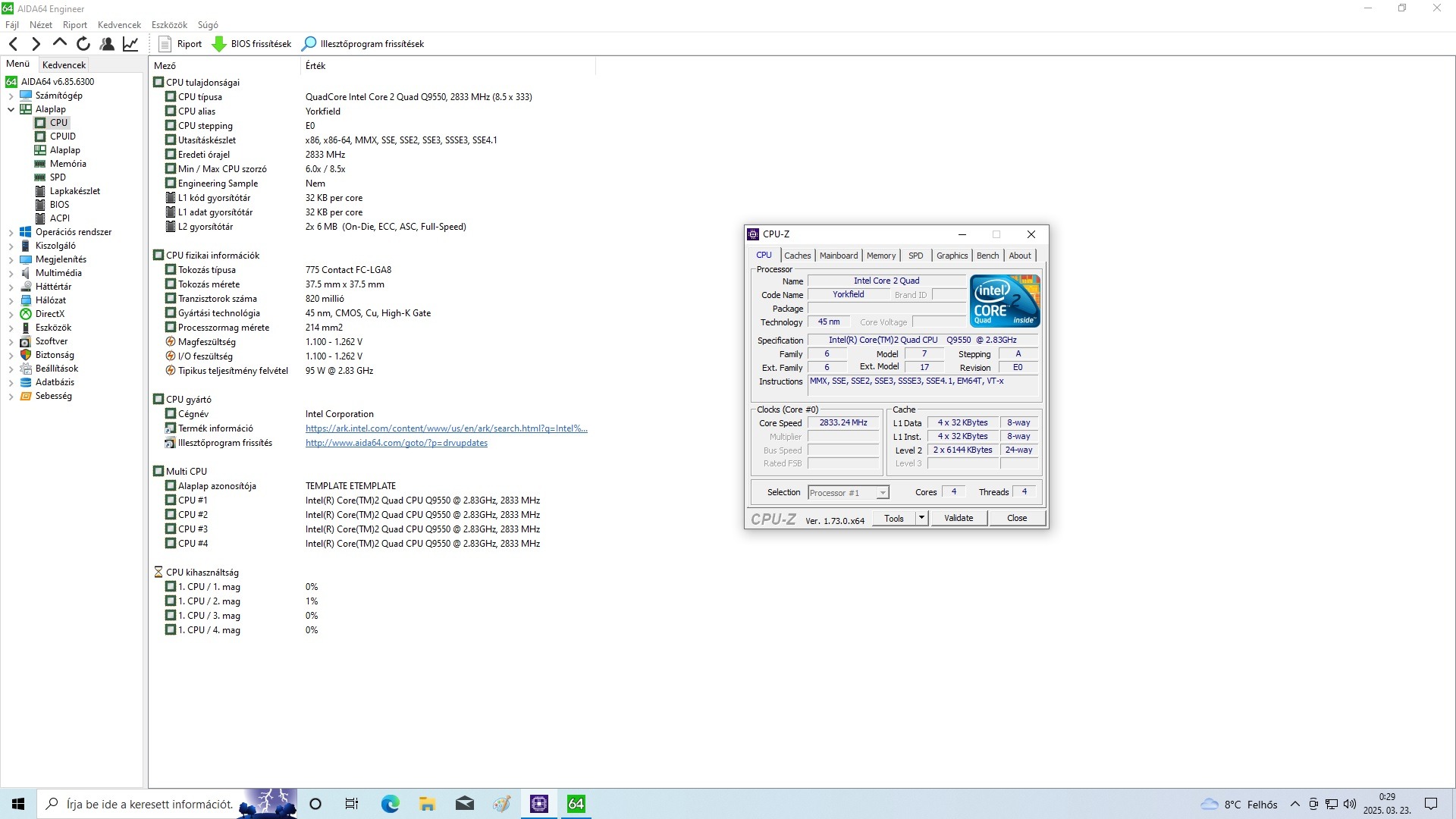1456x819 pixels.
Task: Open the SPD tab in CPU-Z
Action: [x=915, y=256]
